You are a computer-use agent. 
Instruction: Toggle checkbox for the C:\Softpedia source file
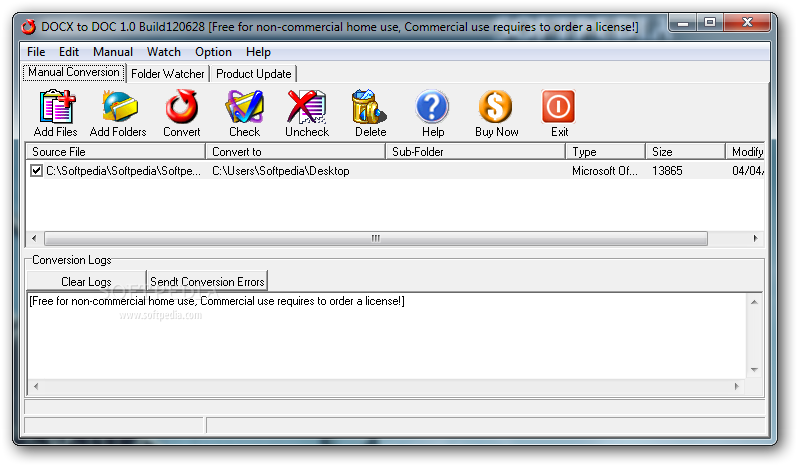tap(36, 171)
